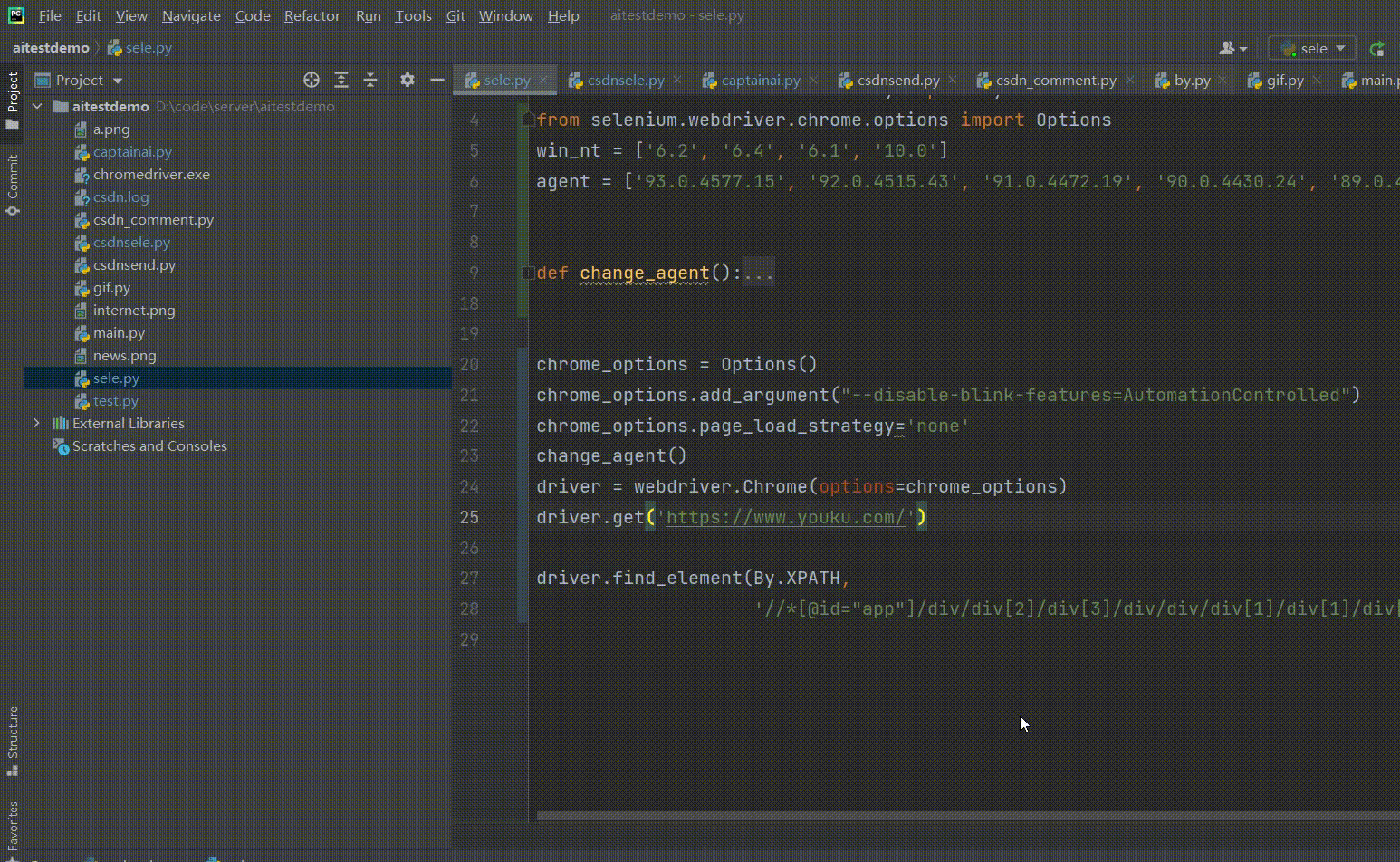Open Project panel settings gear
The height and width of the screenshot is (862, 1400).
408,80
